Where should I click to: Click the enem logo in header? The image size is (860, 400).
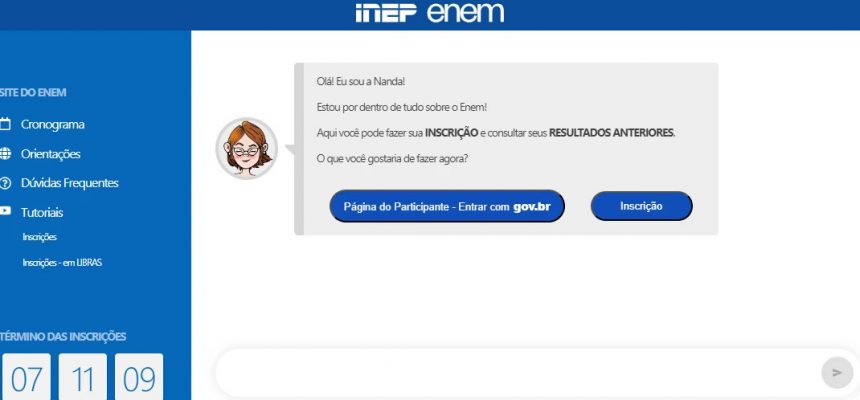465,13
